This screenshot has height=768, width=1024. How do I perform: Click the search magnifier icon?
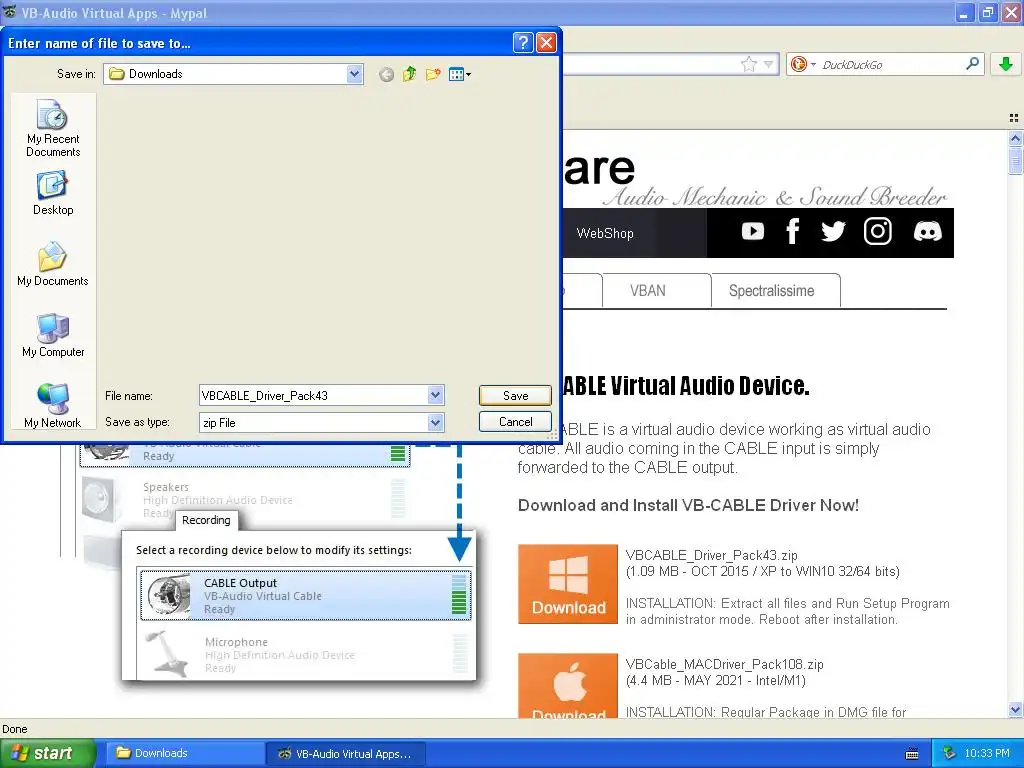972,63
